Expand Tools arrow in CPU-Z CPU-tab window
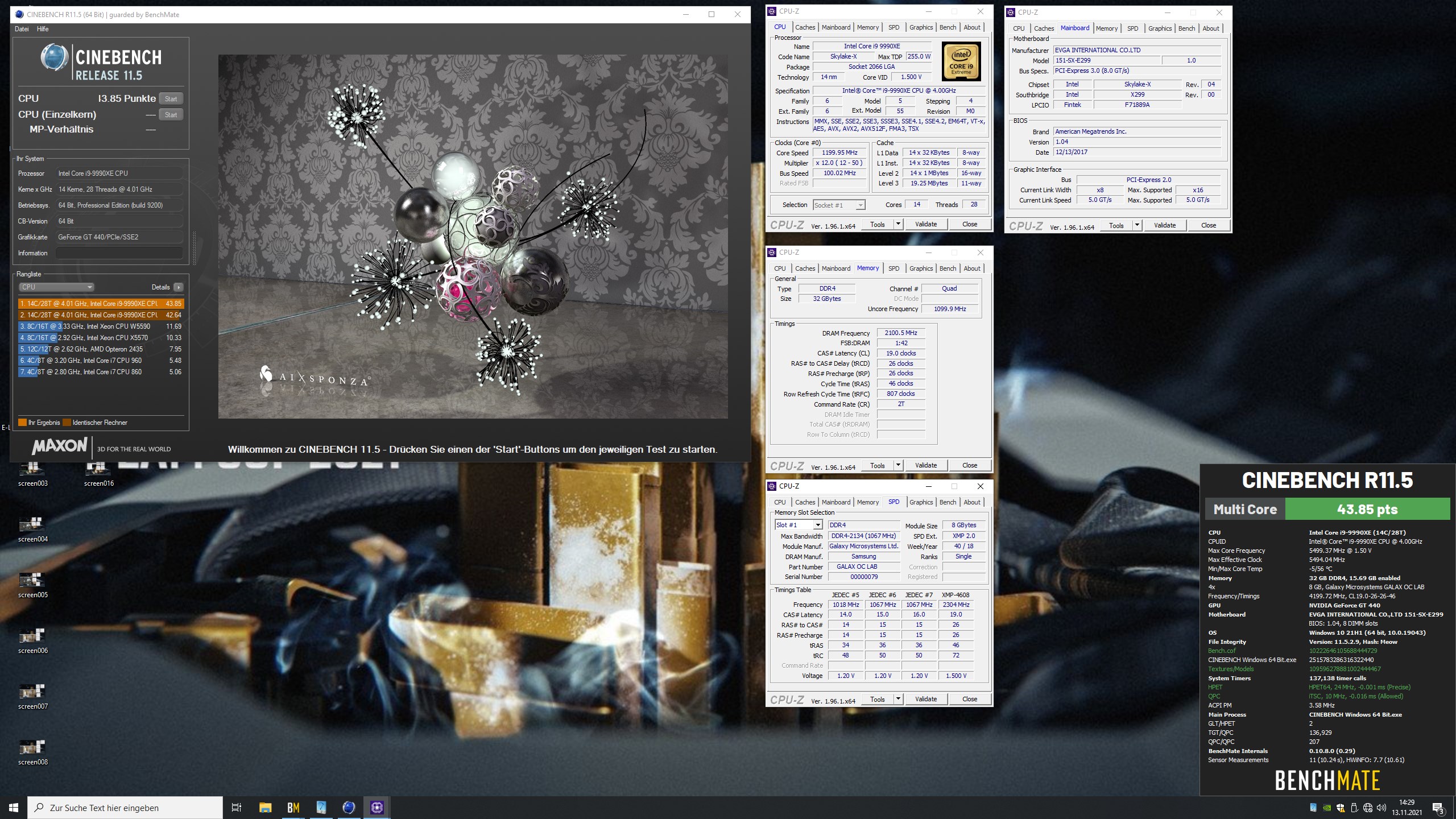1456x819 pixels. click(x=898, y=224)
